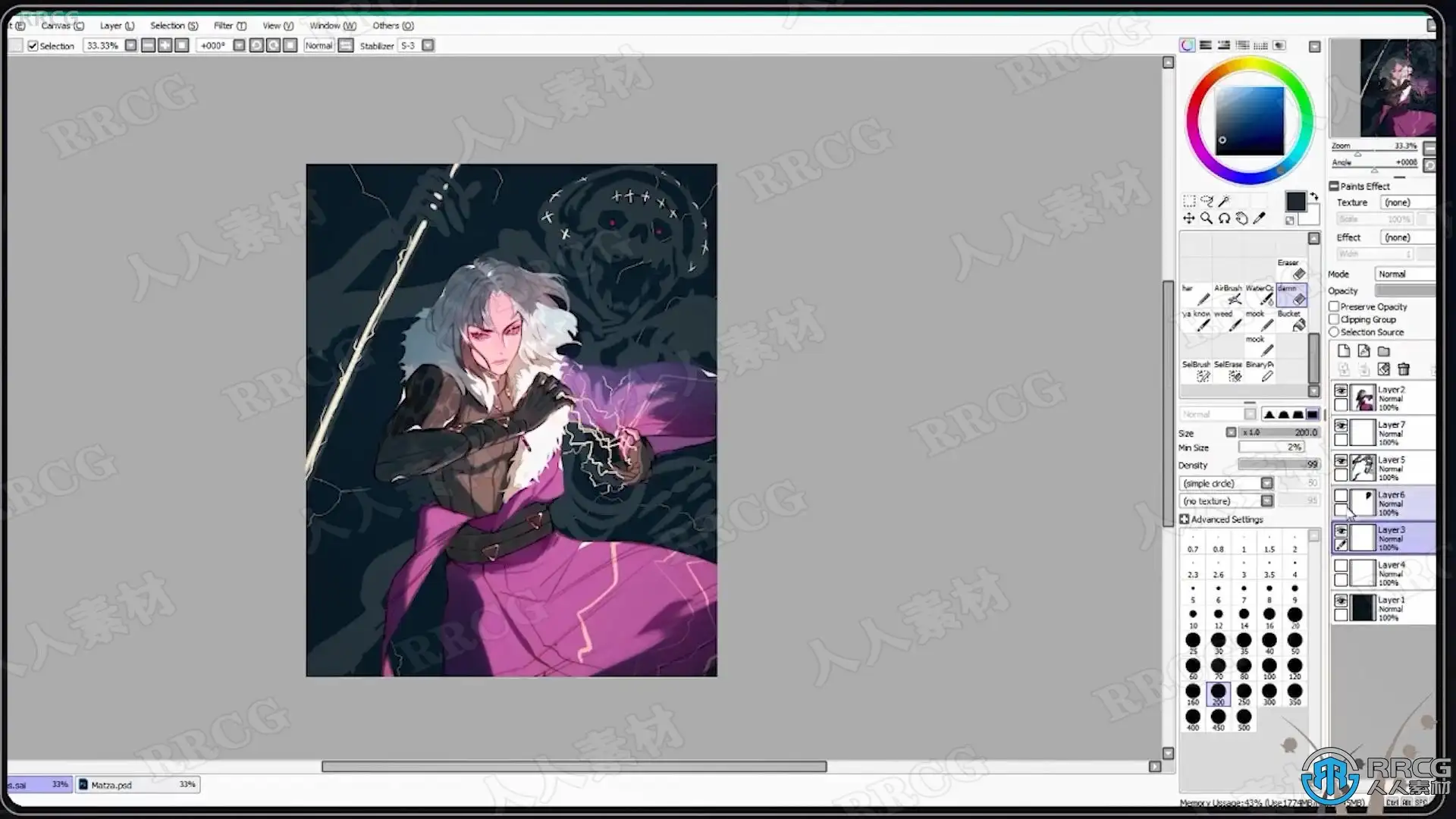Image resolution: width=1456 pixels, height=819 pixels.
Task: Switch to the Matza.psd document tab
Action: (137, 784)
